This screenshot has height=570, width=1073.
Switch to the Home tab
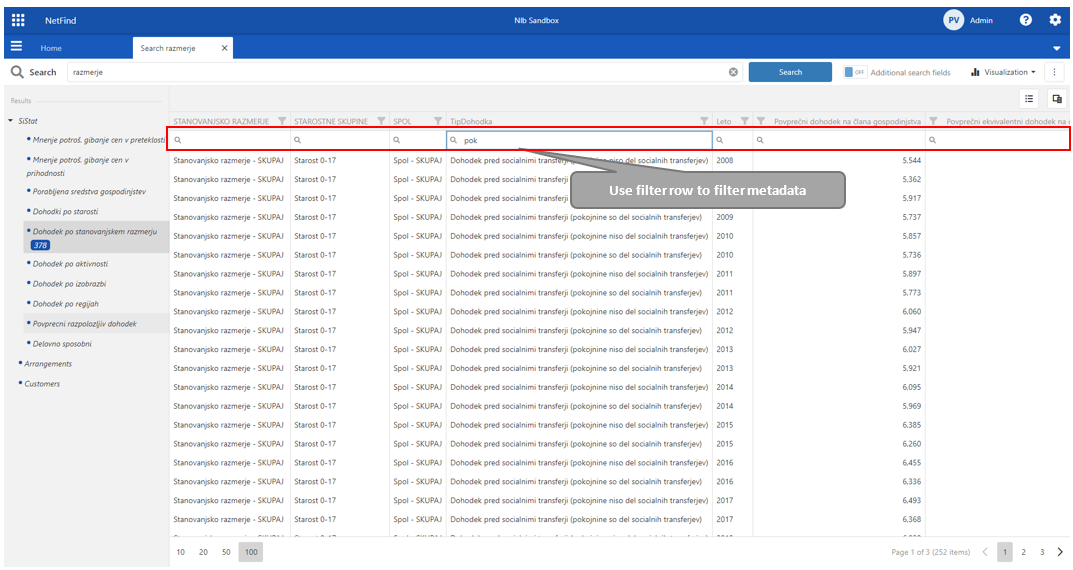(x=51, y=48)
